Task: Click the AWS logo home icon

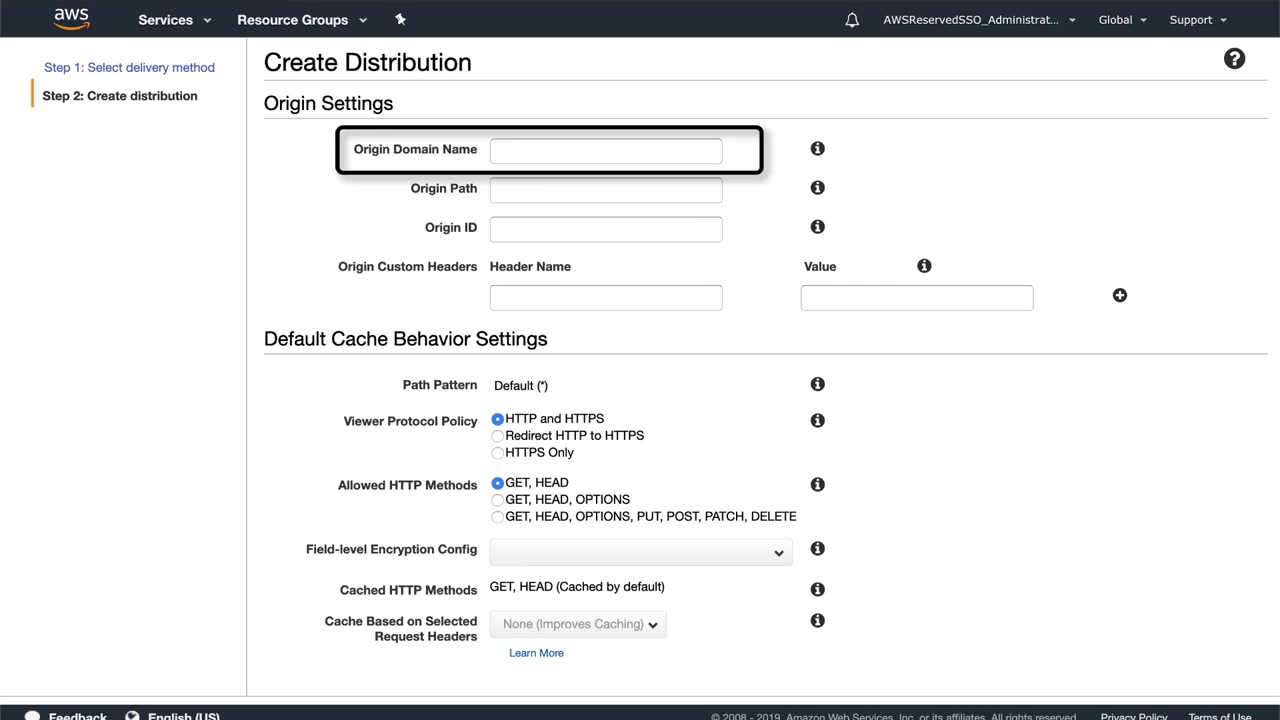Action: [71, 19]
